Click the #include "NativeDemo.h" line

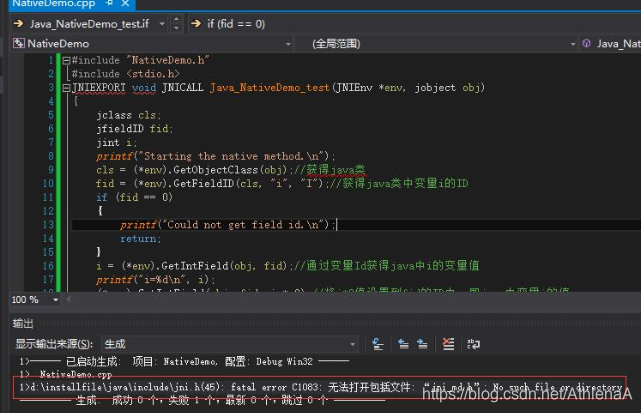coord(141,60)
